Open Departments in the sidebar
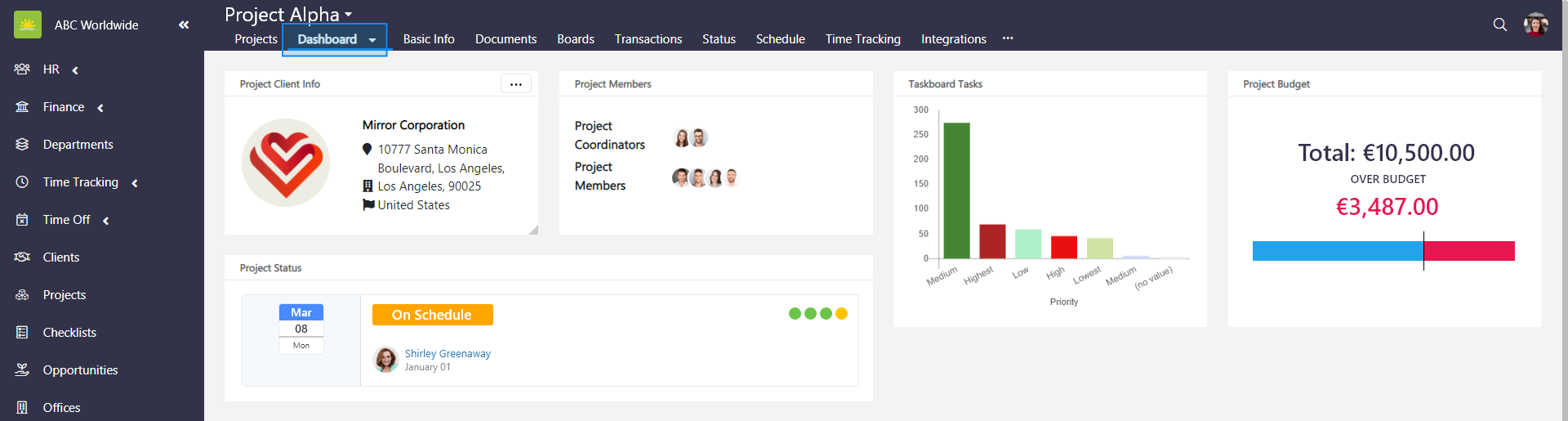Screen dimensions: 1568x421 point(78,145)
